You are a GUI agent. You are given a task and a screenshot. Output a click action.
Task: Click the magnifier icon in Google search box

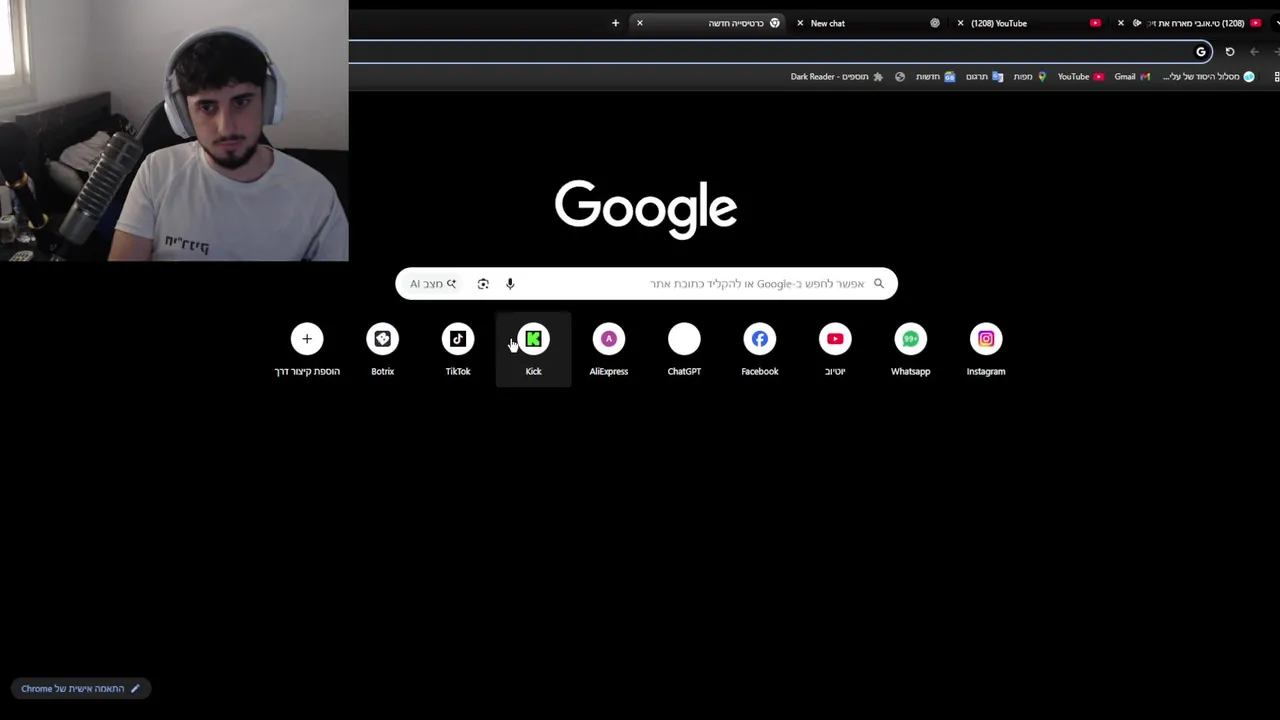coord(879,284)
